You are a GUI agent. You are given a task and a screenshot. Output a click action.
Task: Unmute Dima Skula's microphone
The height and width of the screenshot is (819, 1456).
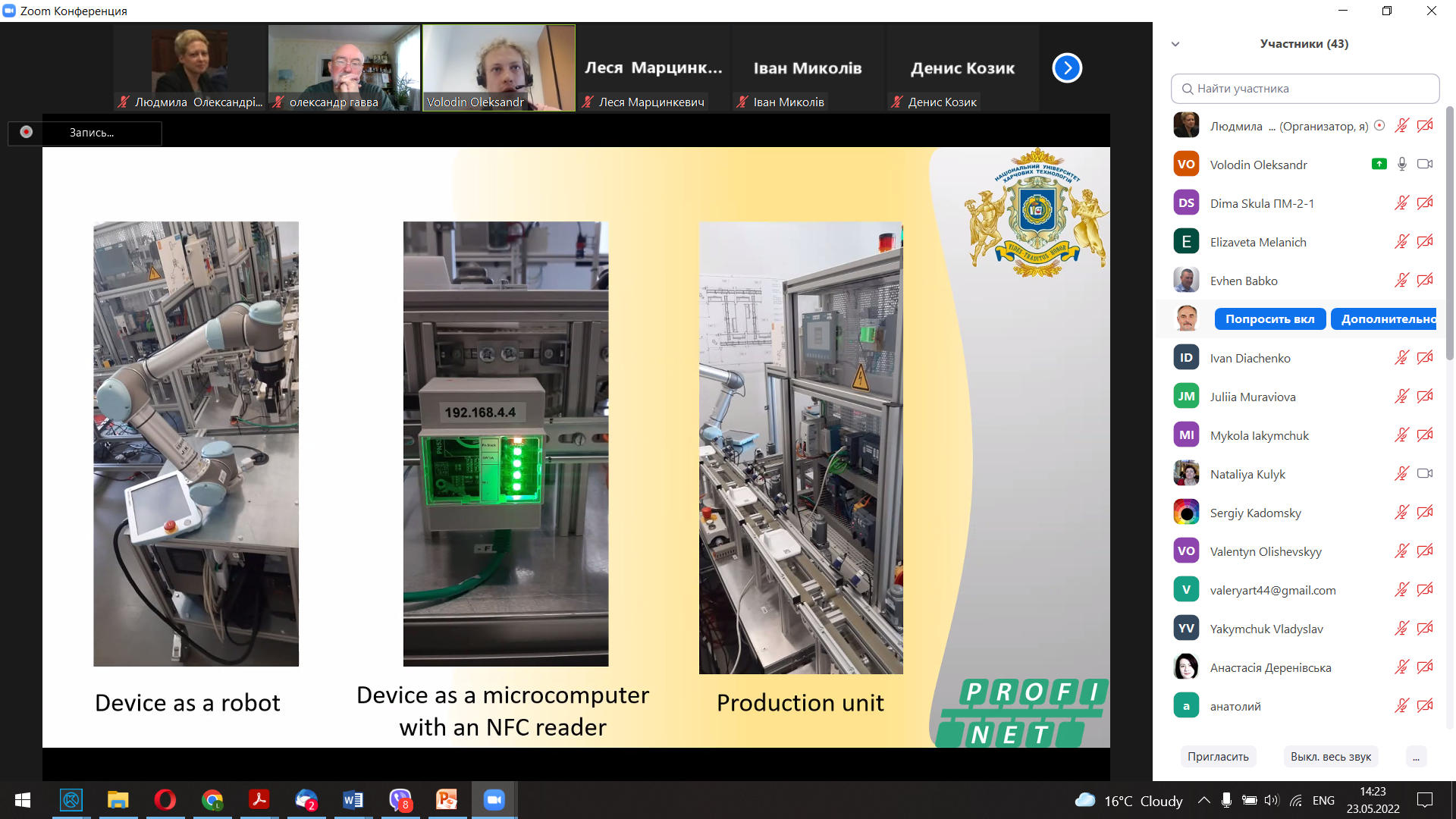pos(1401,203)
